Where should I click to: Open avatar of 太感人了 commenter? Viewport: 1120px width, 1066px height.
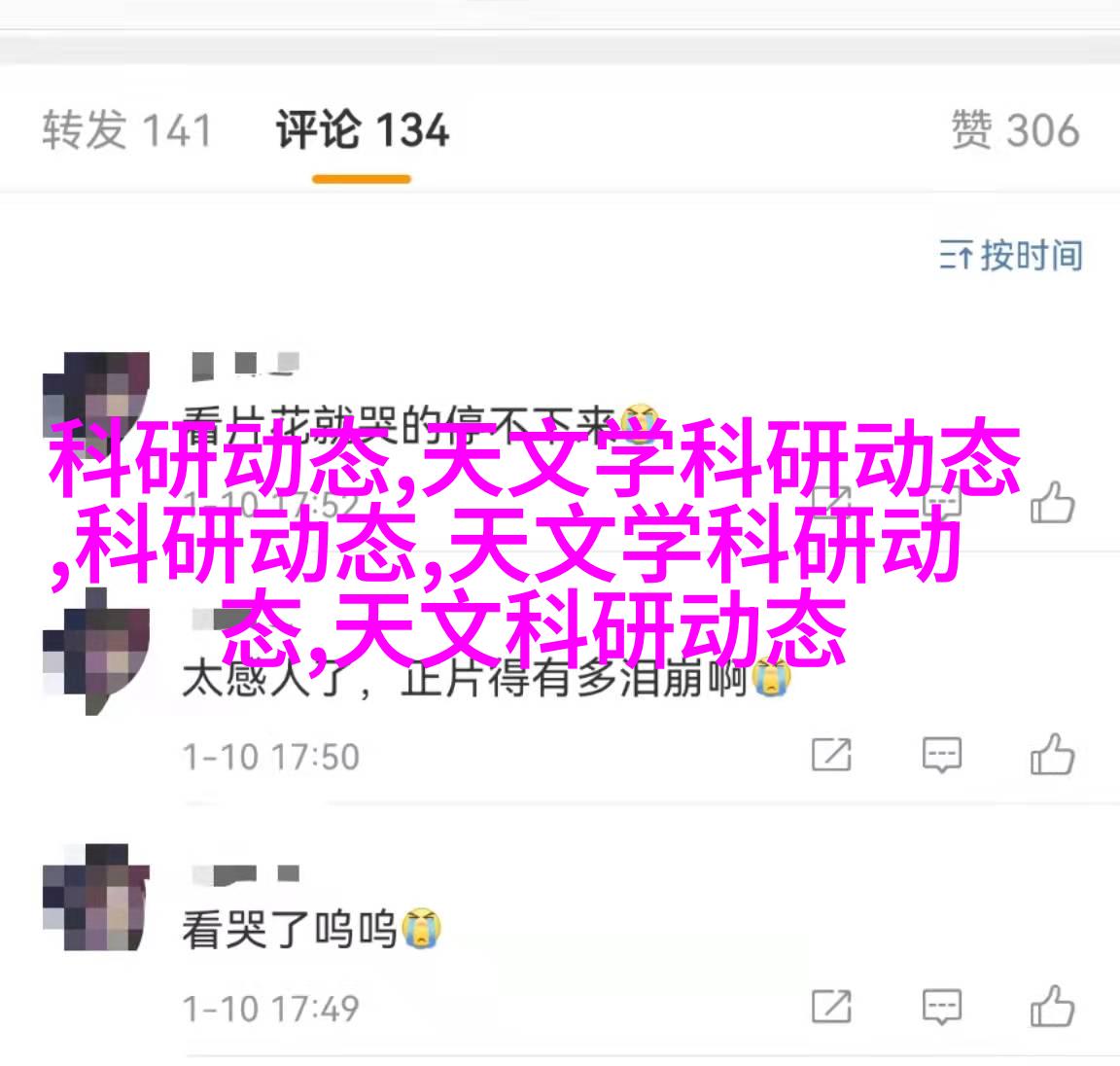[95, 652]
